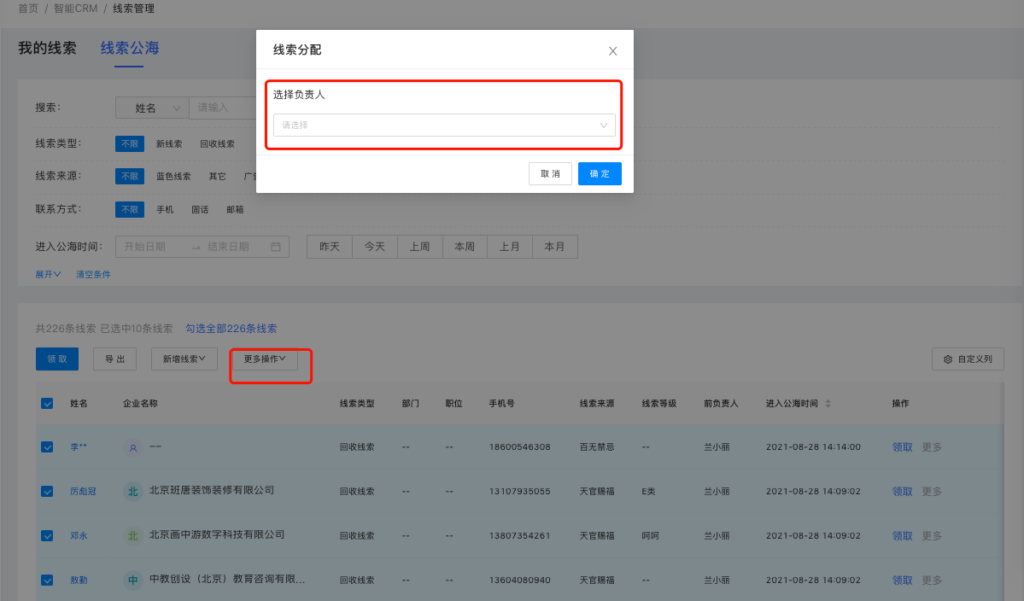Switch to the 我的线索 tab
This screenshot has width=1024, height=601.
[47, 48]
